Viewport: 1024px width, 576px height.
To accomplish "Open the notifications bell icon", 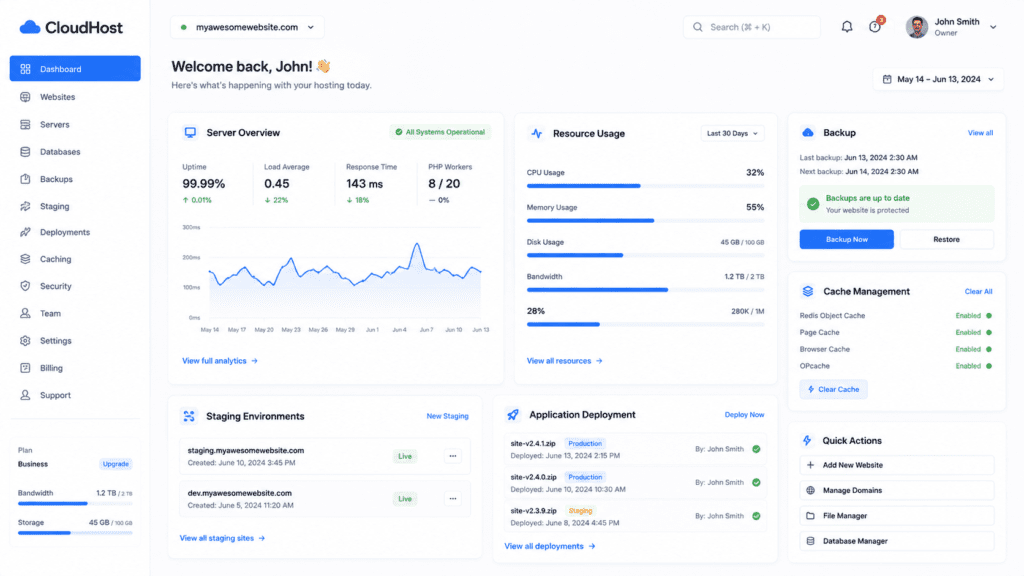I will [x=846, y=27].
